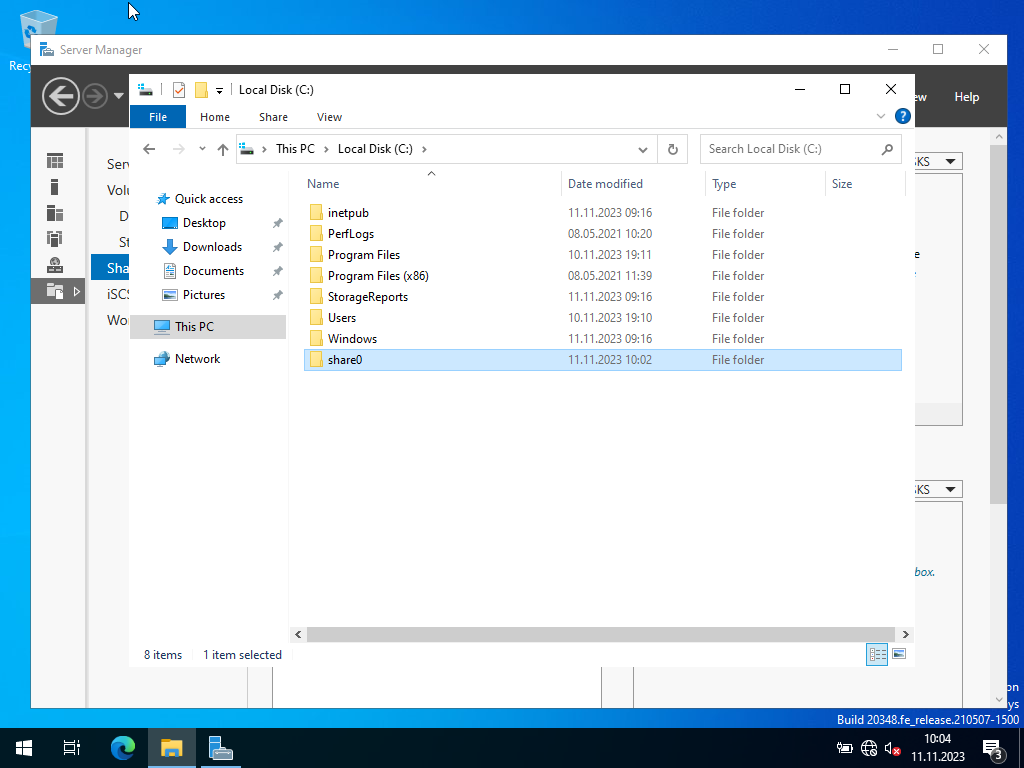Image resolution: width=1024 pixels, height=768 pixels.
Task: Click Server Manager's back arrow button
Action: click(61, 96)
